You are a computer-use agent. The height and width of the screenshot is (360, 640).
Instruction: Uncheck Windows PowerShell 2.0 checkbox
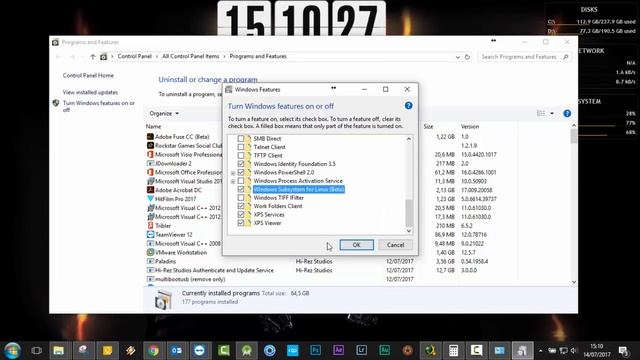click(241, 172)
